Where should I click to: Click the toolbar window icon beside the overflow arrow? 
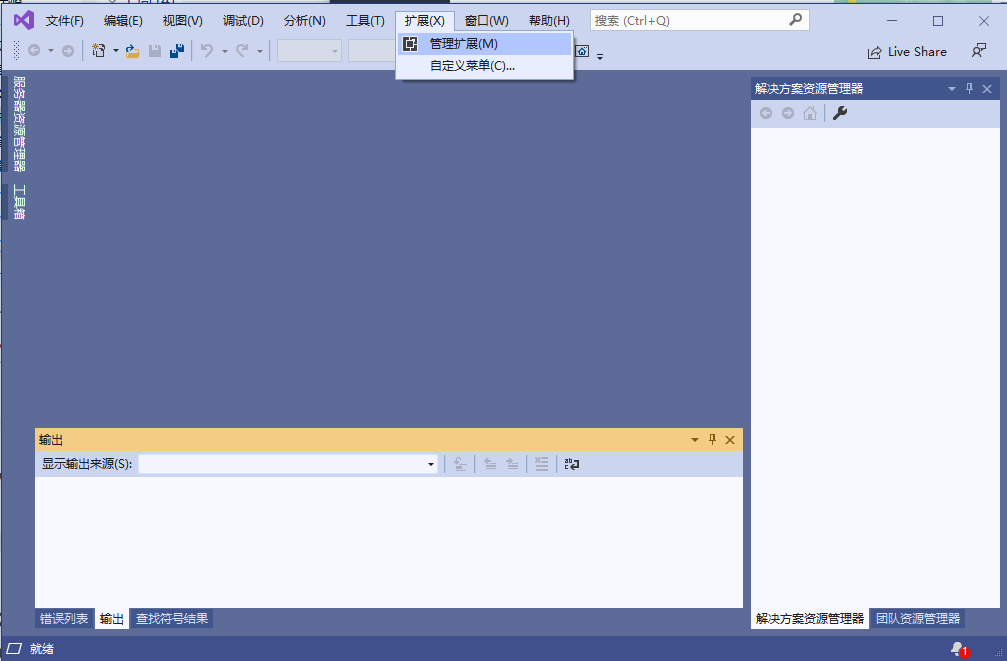(582, 51)
